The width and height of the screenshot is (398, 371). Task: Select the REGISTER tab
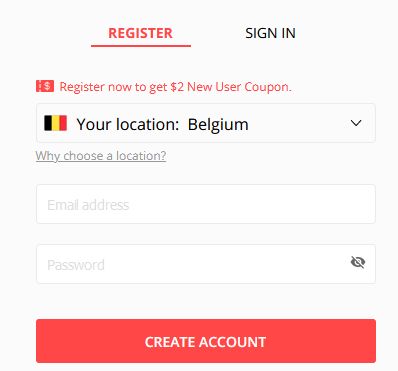(140, 33)
